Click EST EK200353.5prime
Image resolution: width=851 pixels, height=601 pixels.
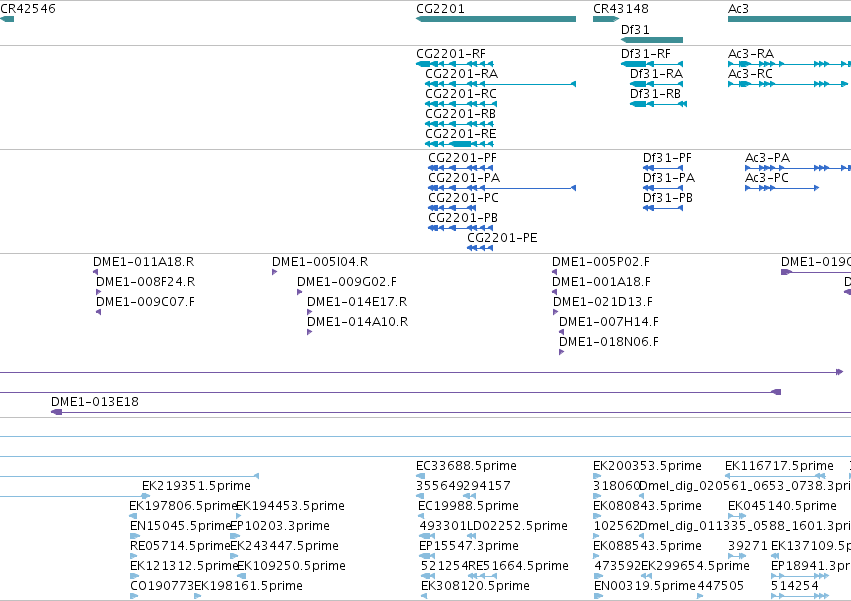[x=597, y=476]
